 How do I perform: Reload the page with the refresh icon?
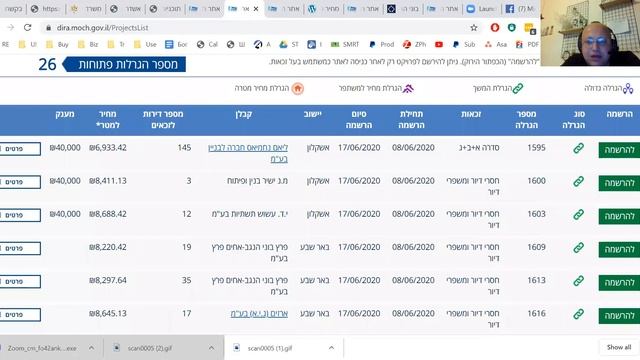point(27,28)
